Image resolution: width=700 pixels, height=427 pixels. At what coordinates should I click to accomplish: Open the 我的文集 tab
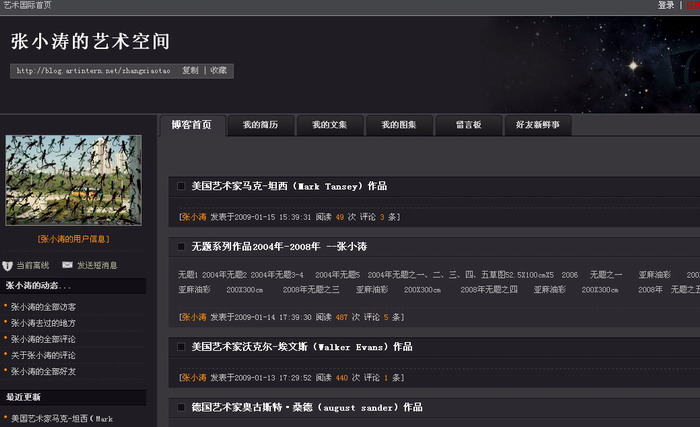pyautogui.click(x=329, y=125)
